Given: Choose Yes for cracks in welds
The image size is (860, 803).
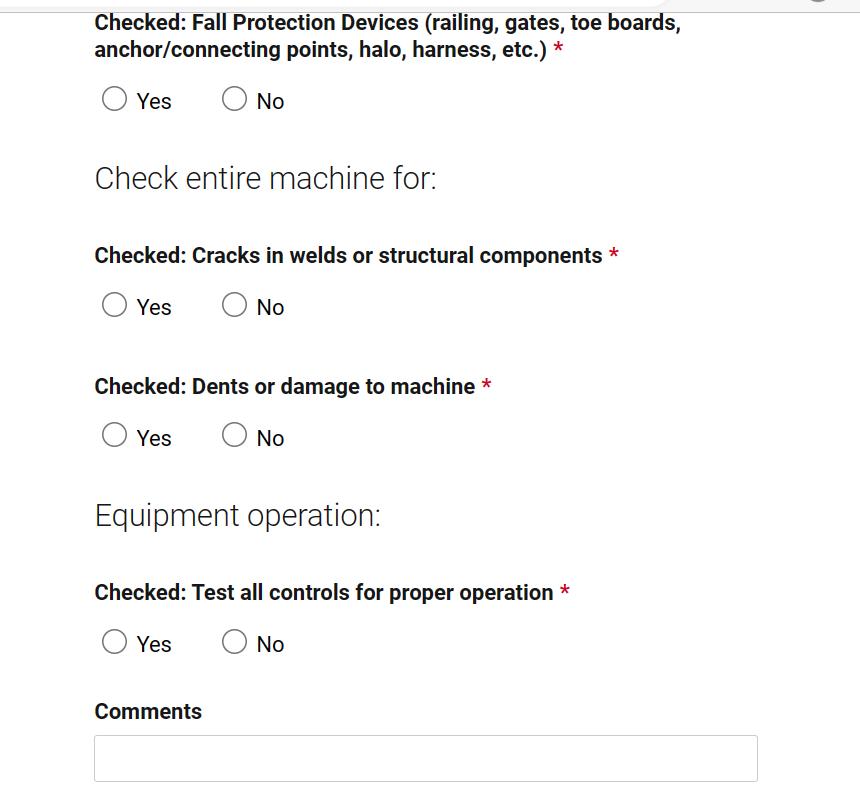Looking at the screenshot, I should [114, 305].
